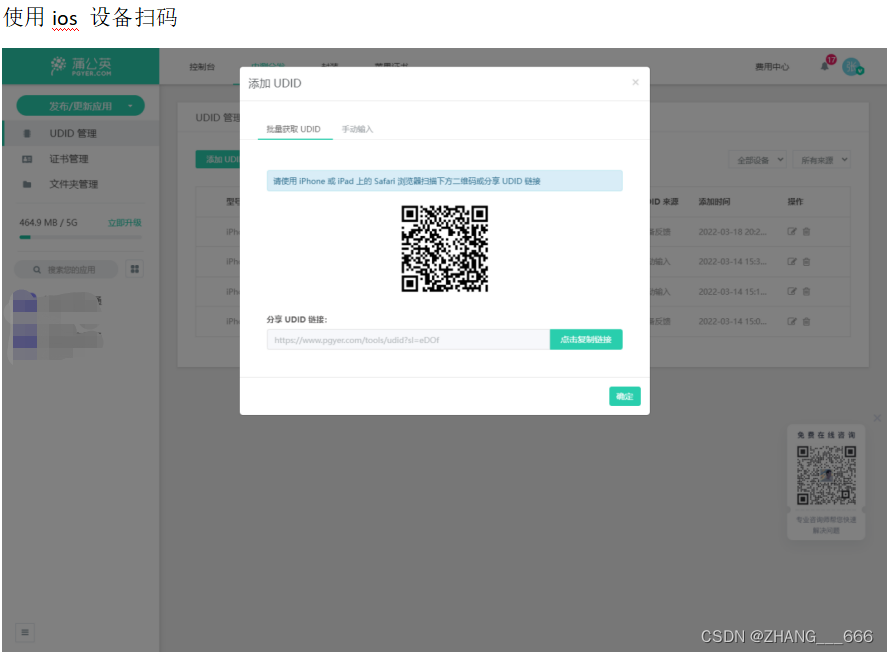Click the 操作 column header
Screen dimensions: 889x655
pos(795,201)
